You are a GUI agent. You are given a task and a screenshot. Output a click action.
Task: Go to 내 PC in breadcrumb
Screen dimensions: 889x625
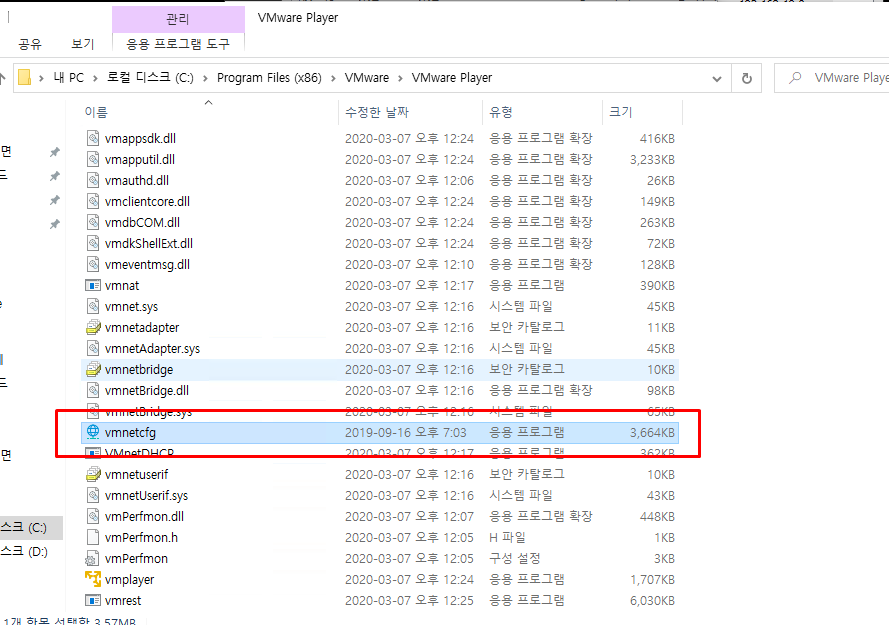click(x=69, y=78)
